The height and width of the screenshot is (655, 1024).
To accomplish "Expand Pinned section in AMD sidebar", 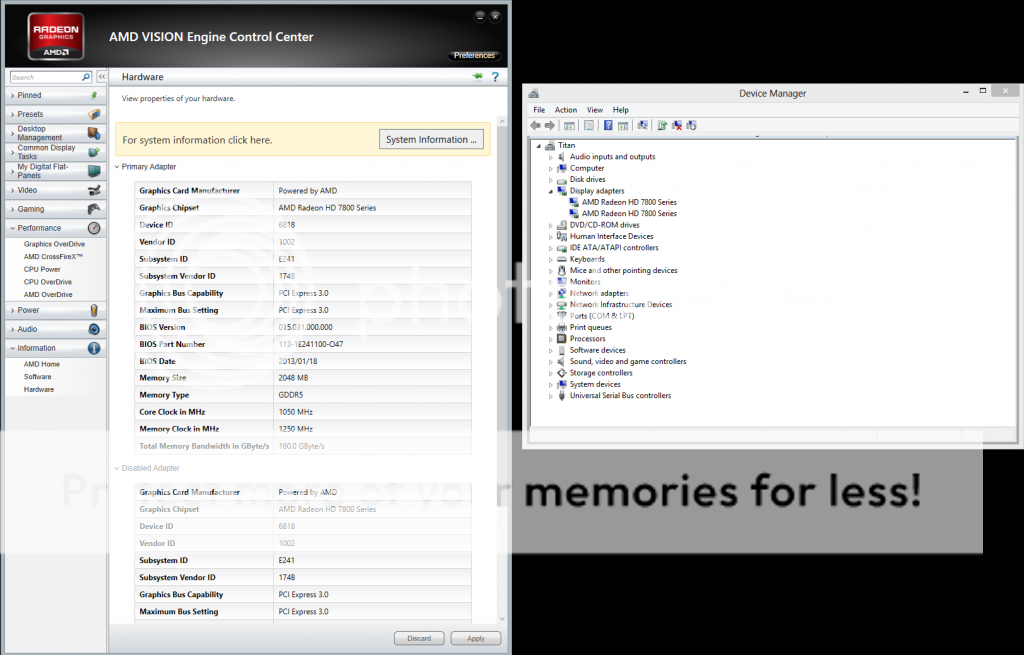I will tap(12, 95).
